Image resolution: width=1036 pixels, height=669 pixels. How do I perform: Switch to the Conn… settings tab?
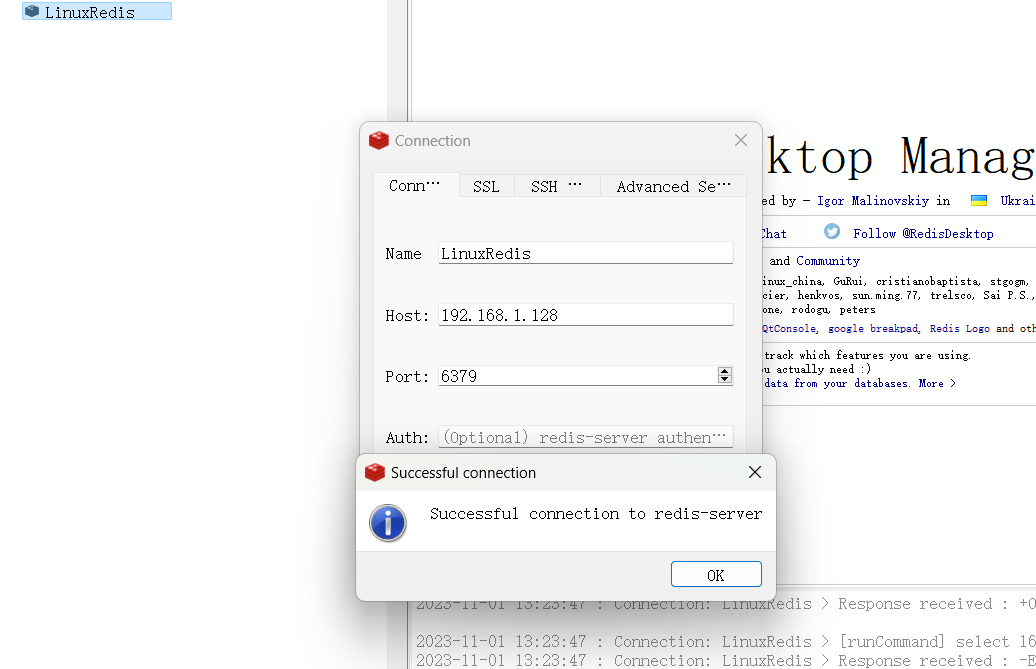(x=416, y=186)
